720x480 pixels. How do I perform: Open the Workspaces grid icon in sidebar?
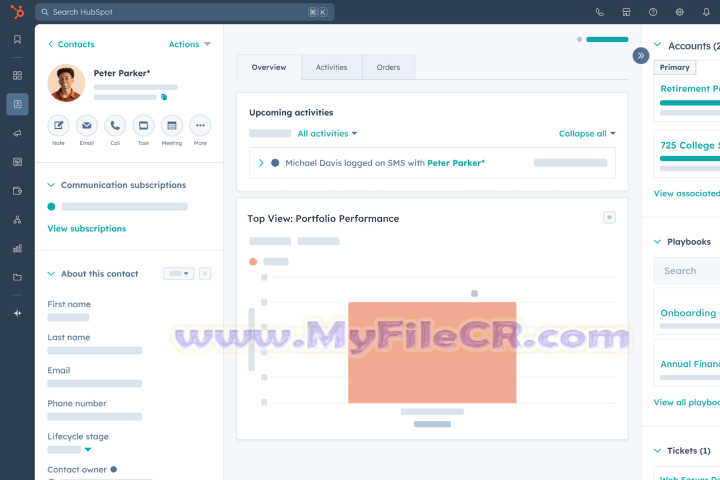click(17, 75)
